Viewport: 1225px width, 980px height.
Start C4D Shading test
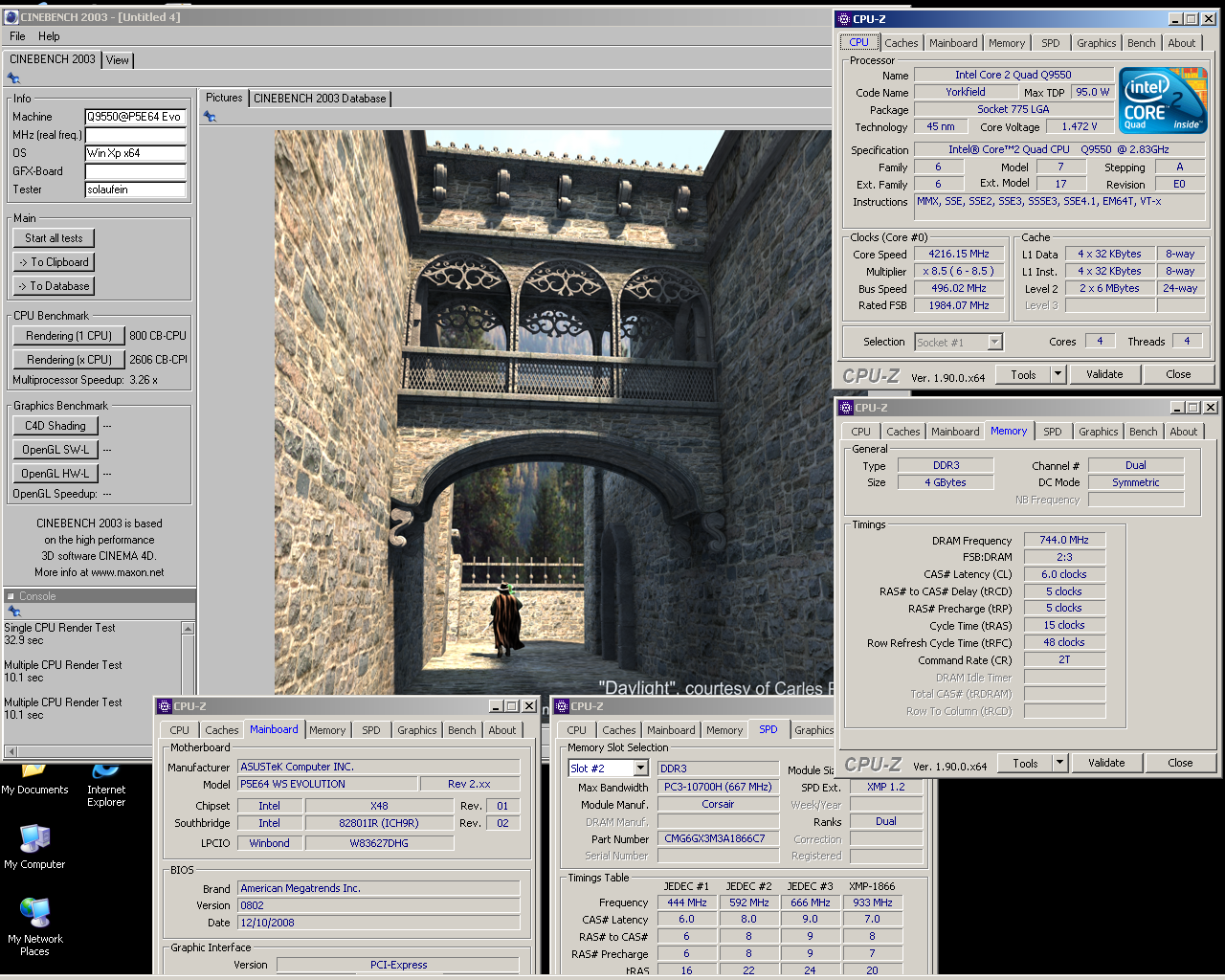tap(55, 426)
